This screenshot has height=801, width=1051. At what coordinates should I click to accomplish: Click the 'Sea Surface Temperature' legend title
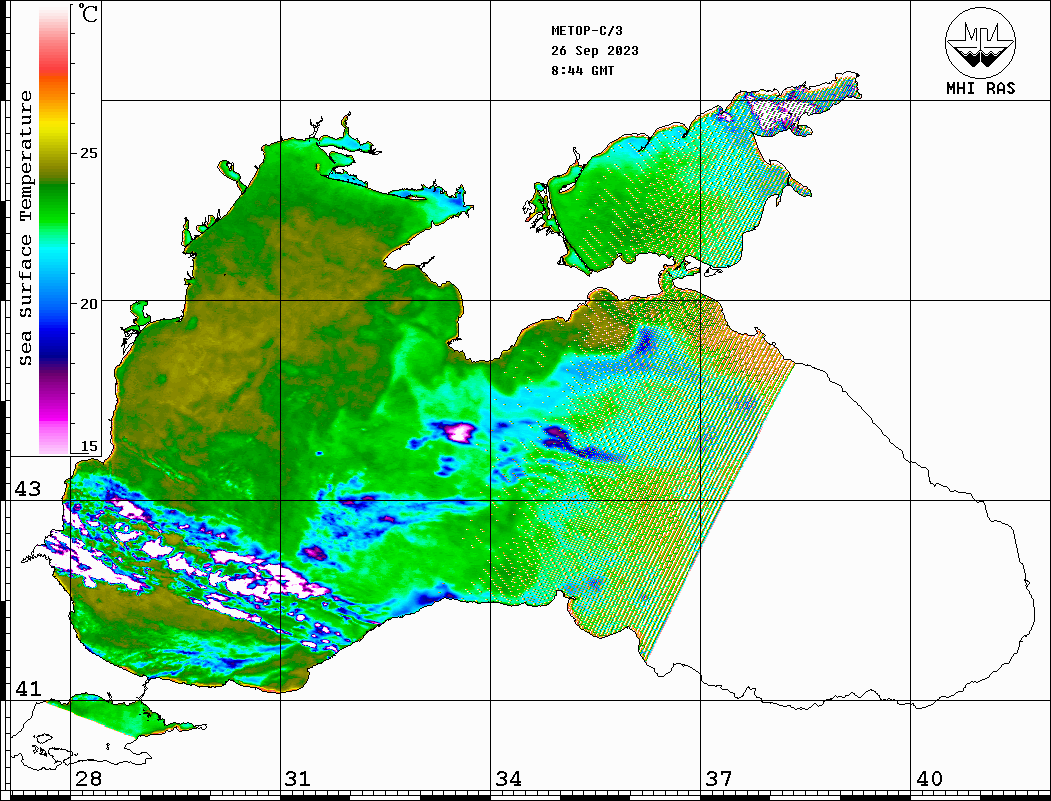25,228
